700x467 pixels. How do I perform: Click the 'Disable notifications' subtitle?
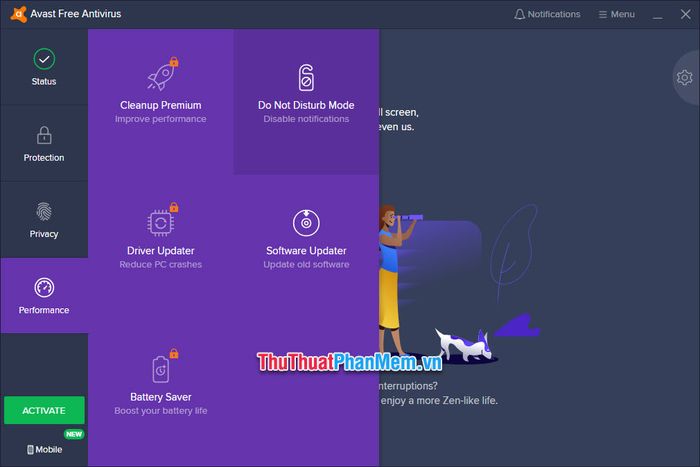click(x=306, y=119)
